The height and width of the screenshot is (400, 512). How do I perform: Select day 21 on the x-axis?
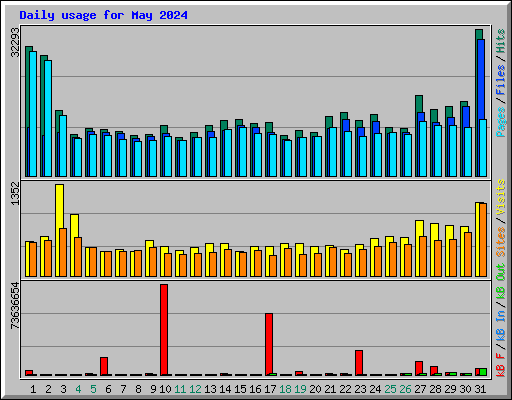tap(330, 389)
